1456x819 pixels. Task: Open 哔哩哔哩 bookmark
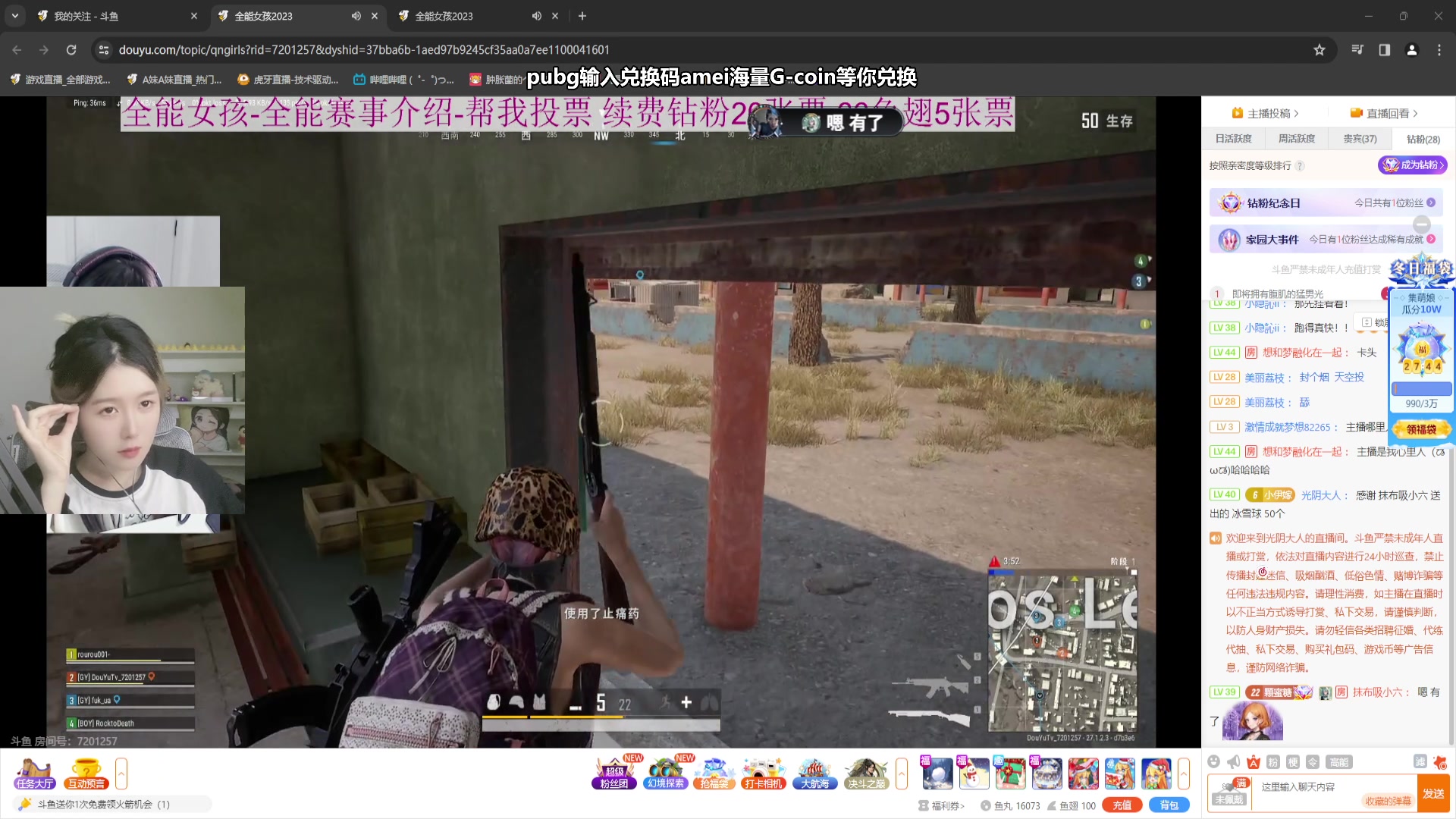(404, 80)
